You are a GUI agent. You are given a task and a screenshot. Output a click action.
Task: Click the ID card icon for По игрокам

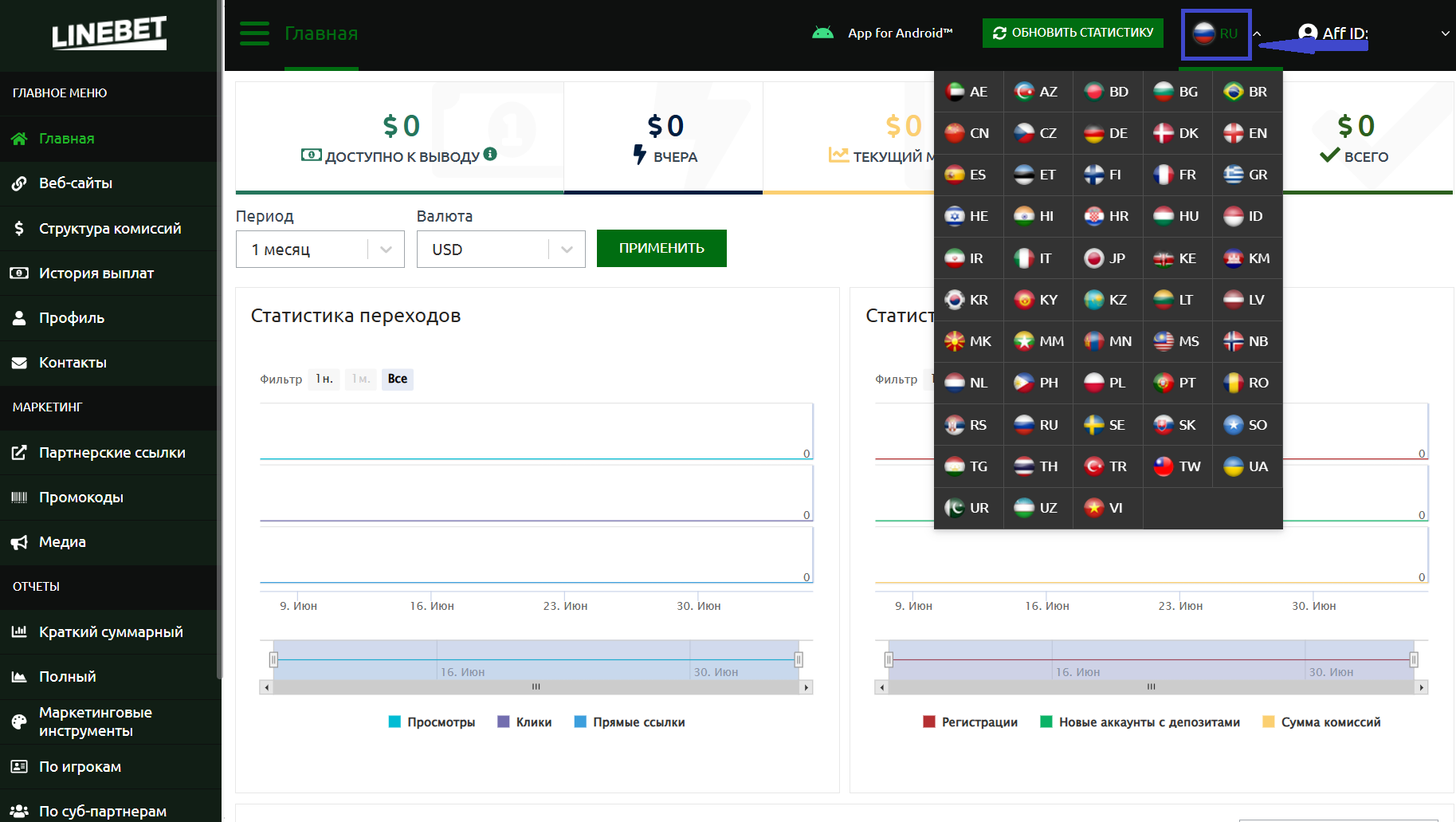click(19, 767)
